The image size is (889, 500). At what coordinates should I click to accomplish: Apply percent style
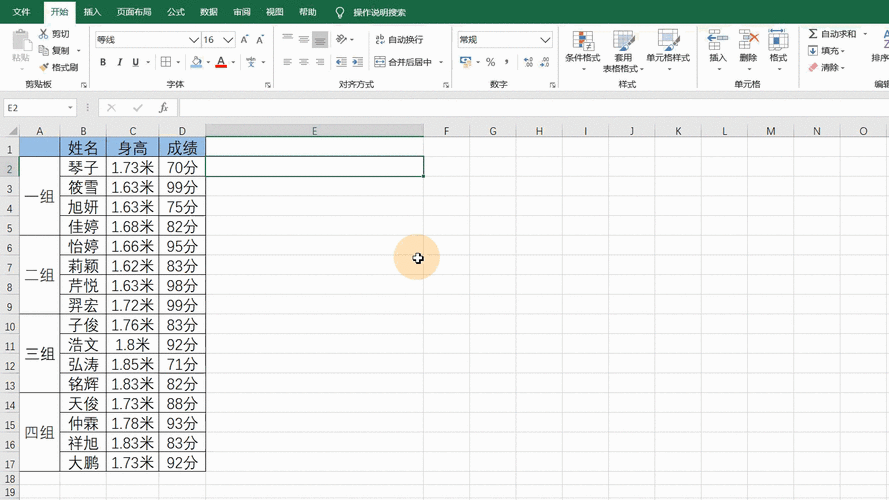coord(490,61)
